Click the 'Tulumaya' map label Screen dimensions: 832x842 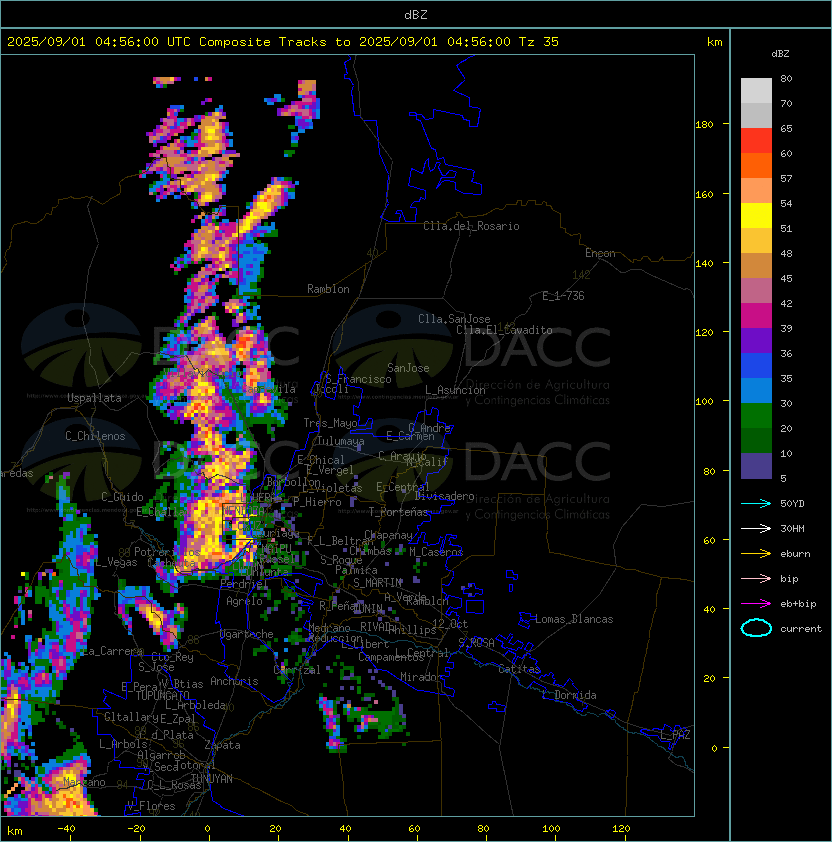coord(341,441)
